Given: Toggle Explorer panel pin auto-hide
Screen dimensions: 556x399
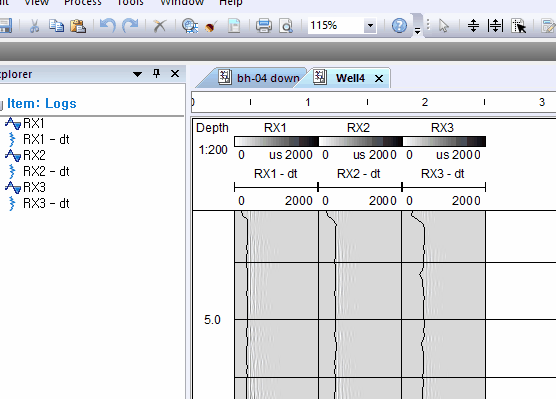Looking at the screenshot, I should [156, 73].
